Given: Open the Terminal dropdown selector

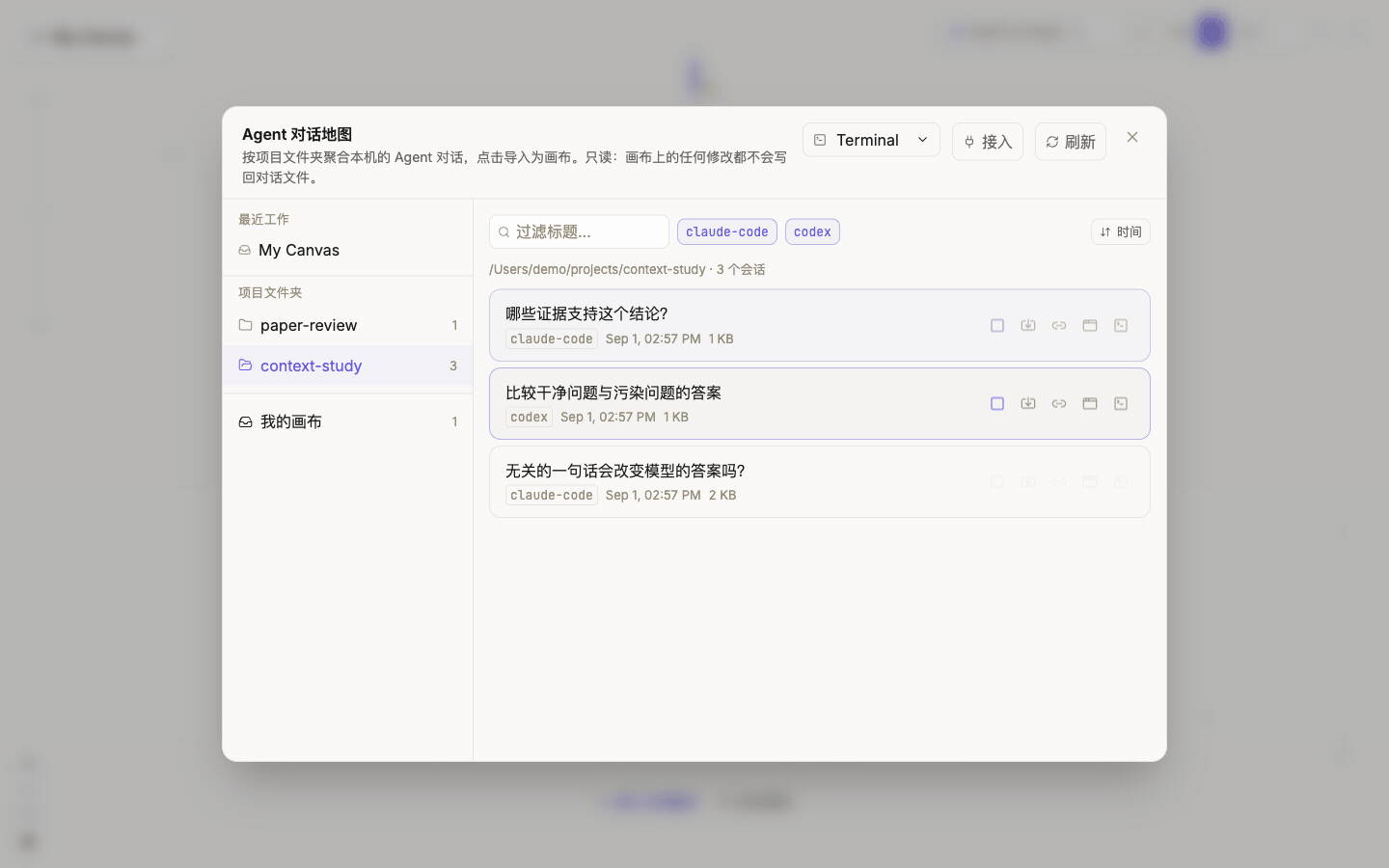Looking at the screenshot, I should pos(871,140).
